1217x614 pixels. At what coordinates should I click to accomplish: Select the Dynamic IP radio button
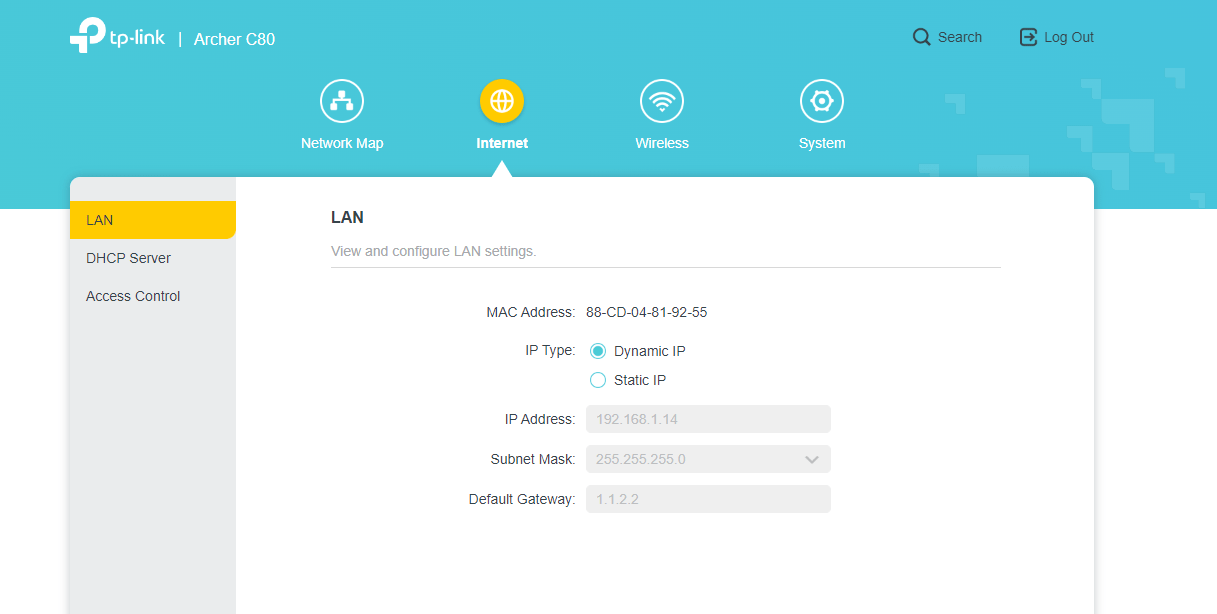(598, 351)
